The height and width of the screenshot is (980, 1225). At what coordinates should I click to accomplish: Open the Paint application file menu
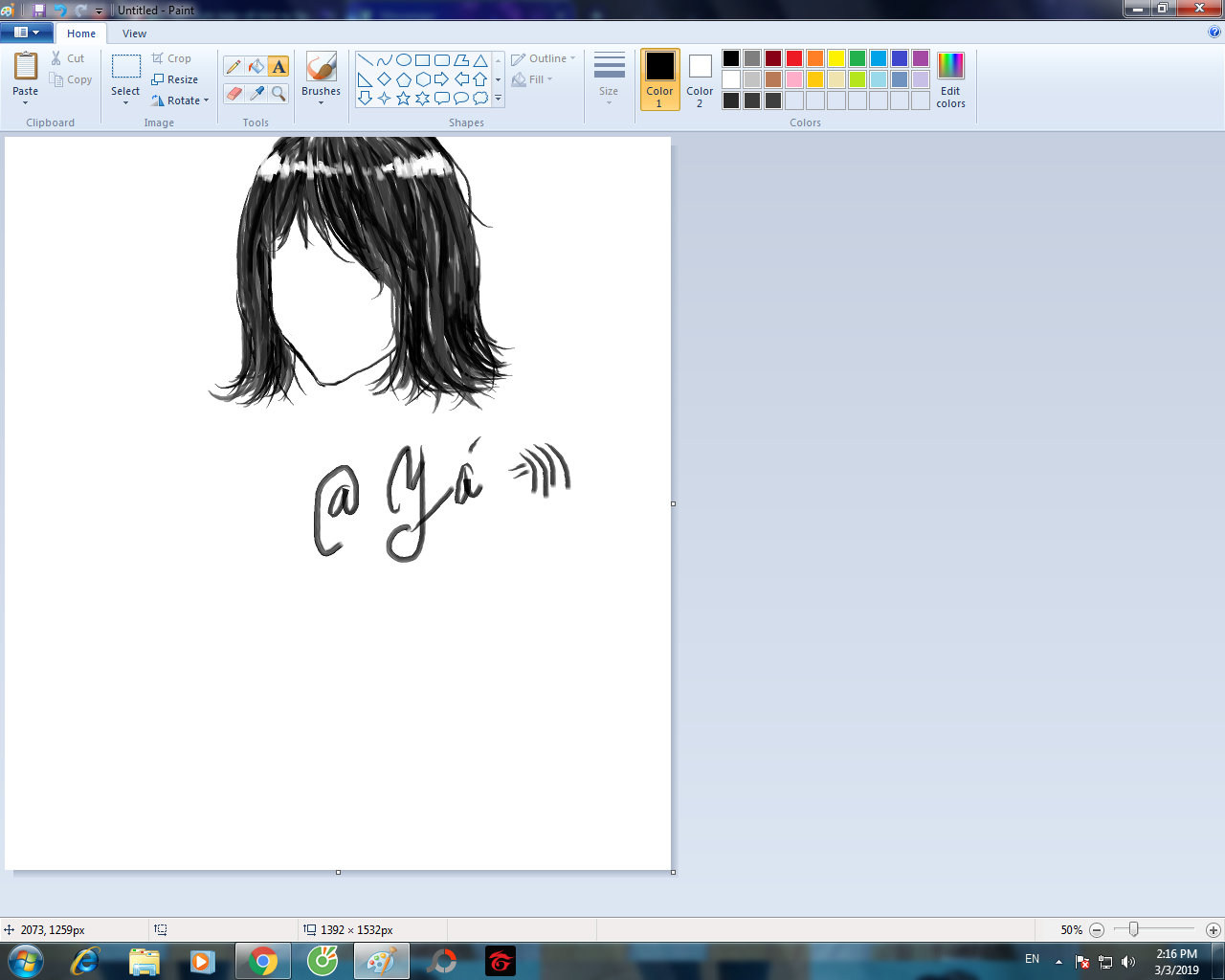26,33
